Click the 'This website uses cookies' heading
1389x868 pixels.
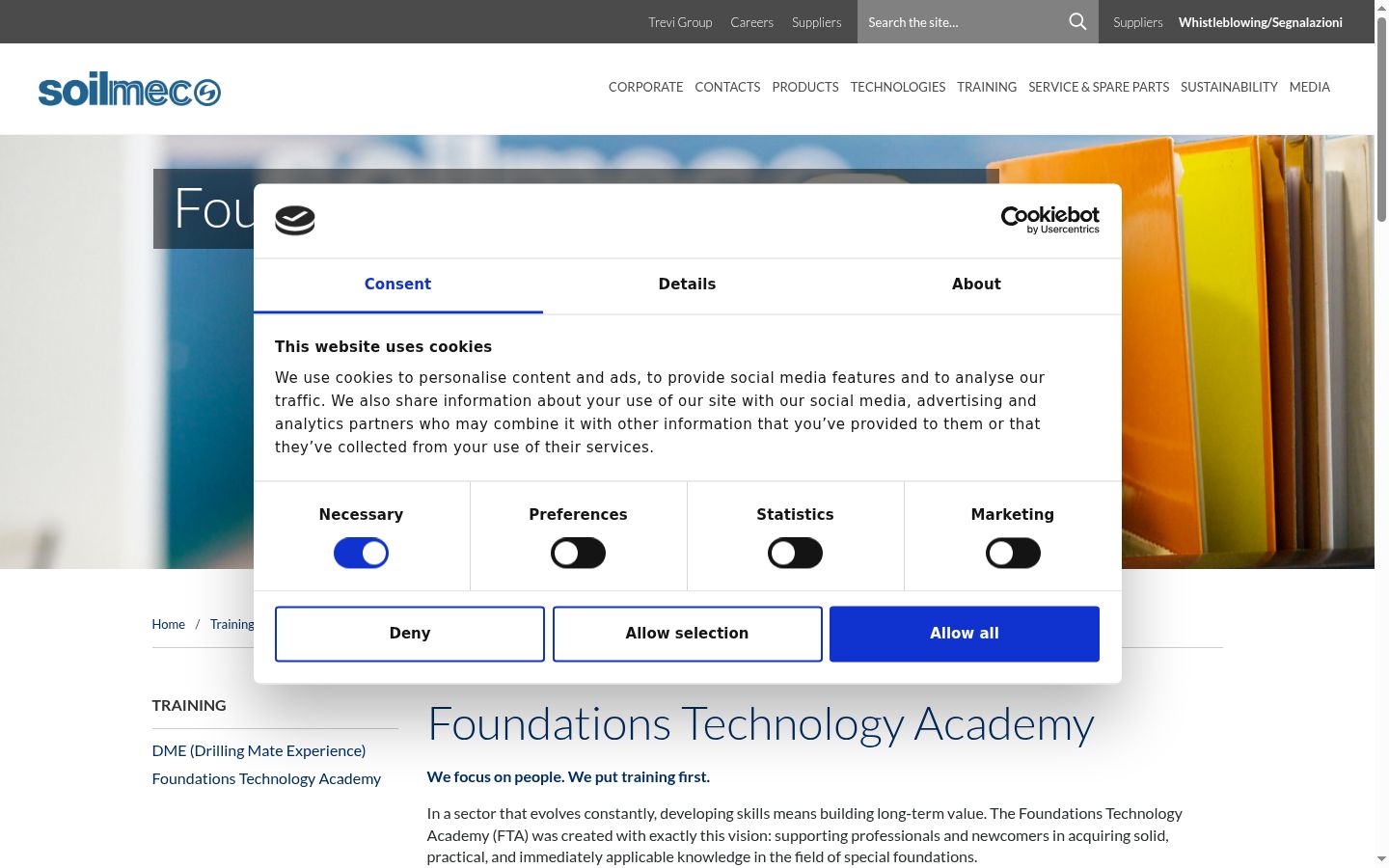(383, 346)
